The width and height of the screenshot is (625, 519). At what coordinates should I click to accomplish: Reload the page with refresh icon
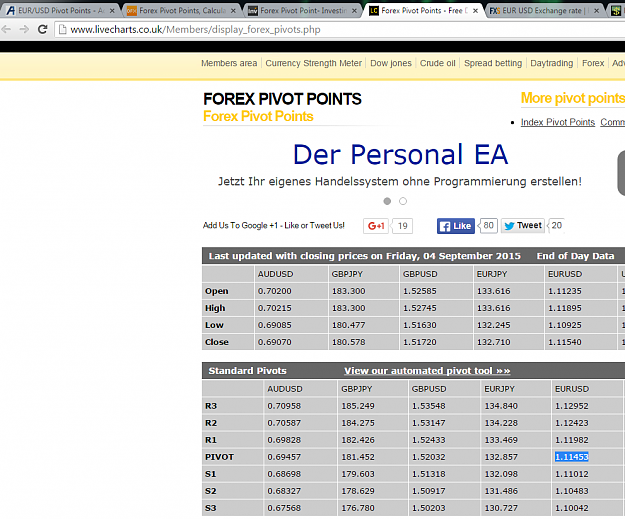pyautogui.click(x=43, y=29)
